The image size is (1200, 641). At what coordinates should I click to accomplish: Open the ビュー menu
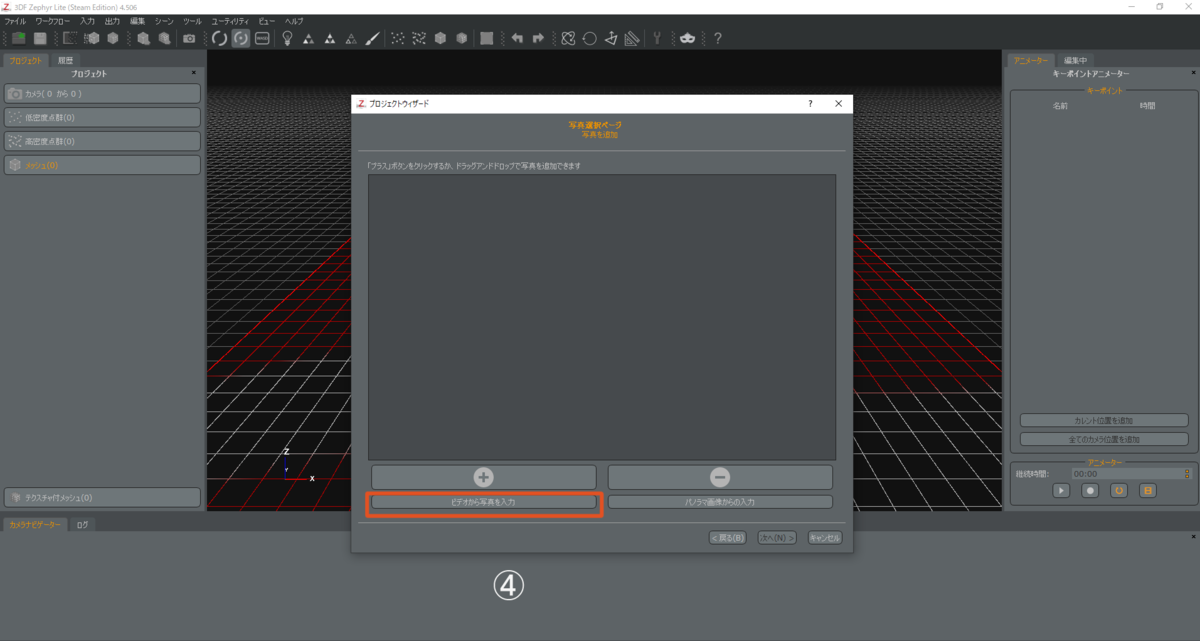click(x=267, y=21)
